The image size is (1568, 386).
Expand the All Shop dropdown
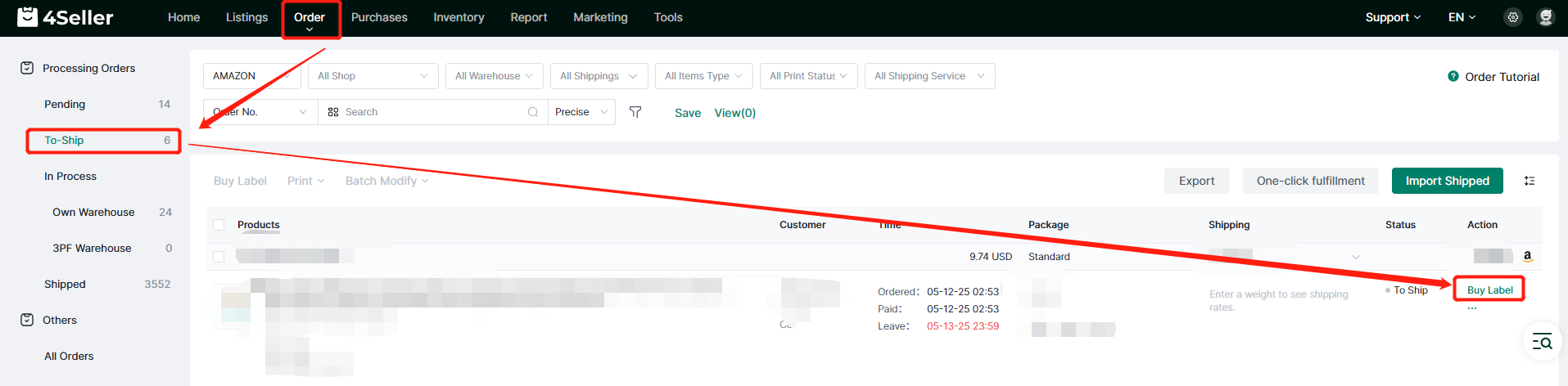(x=373, y=76)
